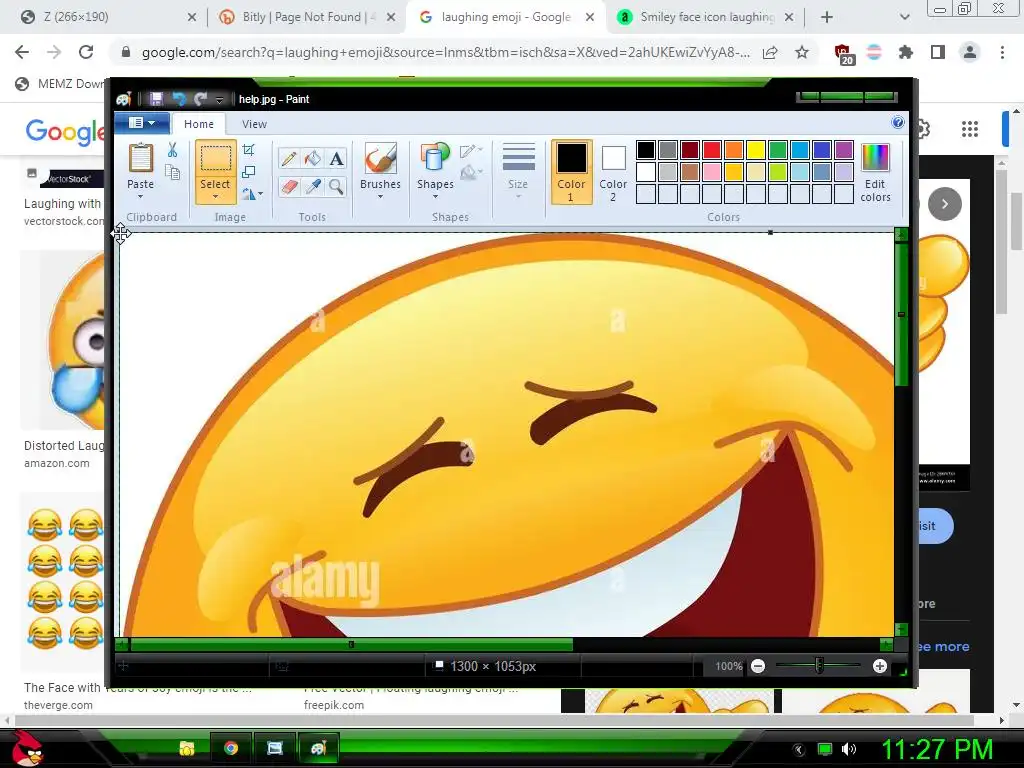Click the laughing emojis grid thumbnail
The height and width of the screenshot is (768, 1024).
pyautogui.click(x=65, y=581)
